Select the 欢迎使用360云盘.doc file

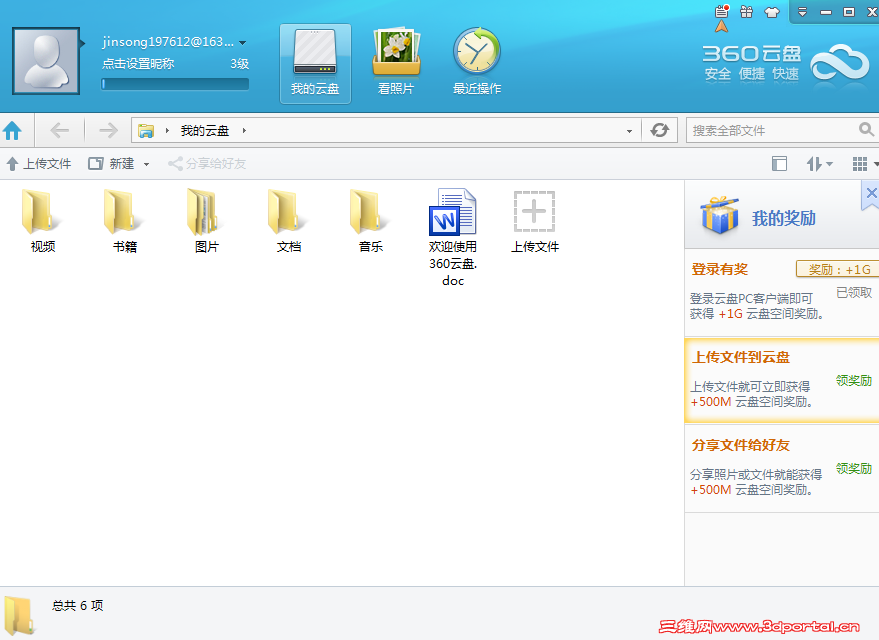(x=453, y=238)
